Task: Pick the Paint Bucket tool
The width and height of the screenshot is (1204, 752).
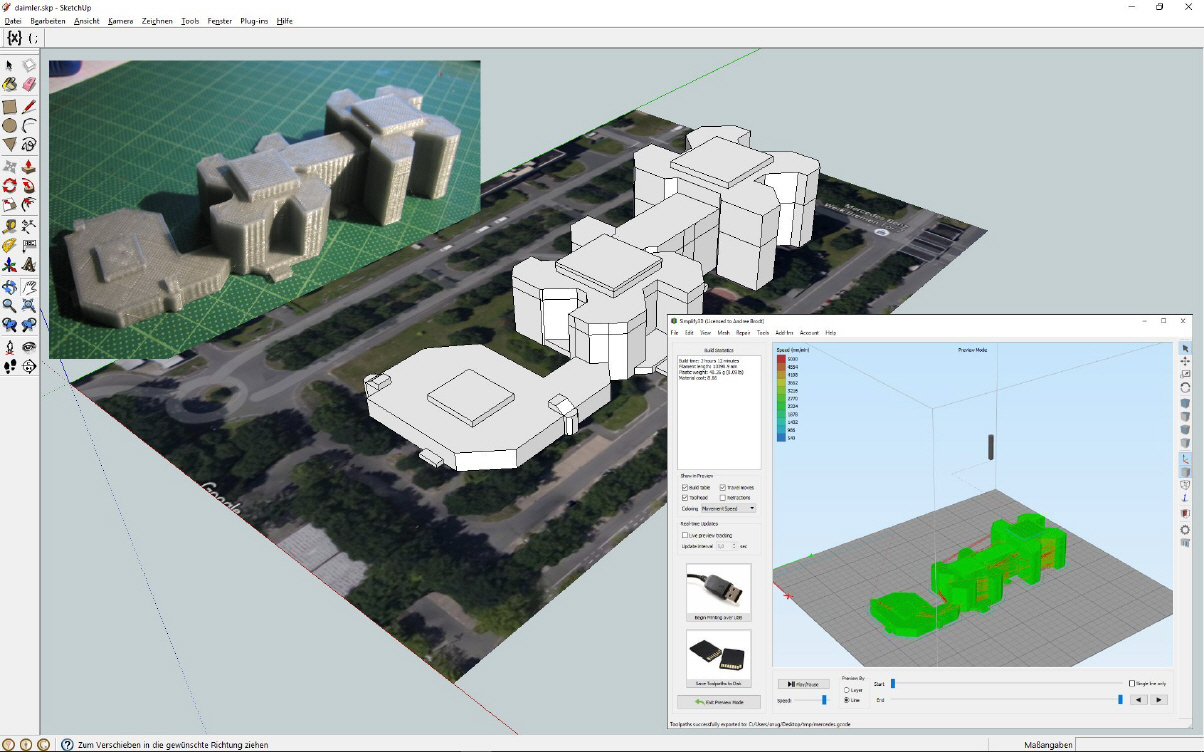Action: (9, 85)
